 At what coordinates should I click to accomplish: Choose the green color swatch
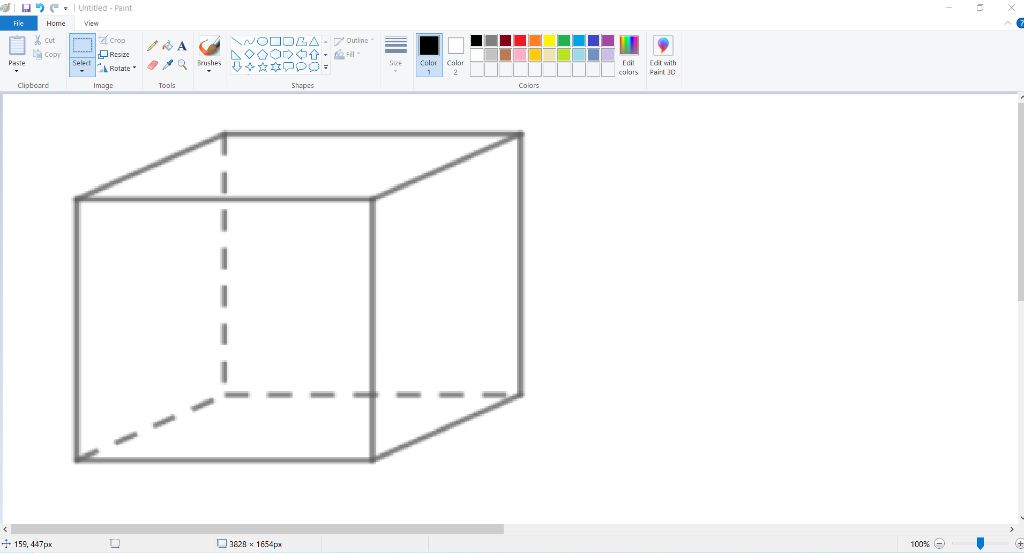click(x=564, y=40)
